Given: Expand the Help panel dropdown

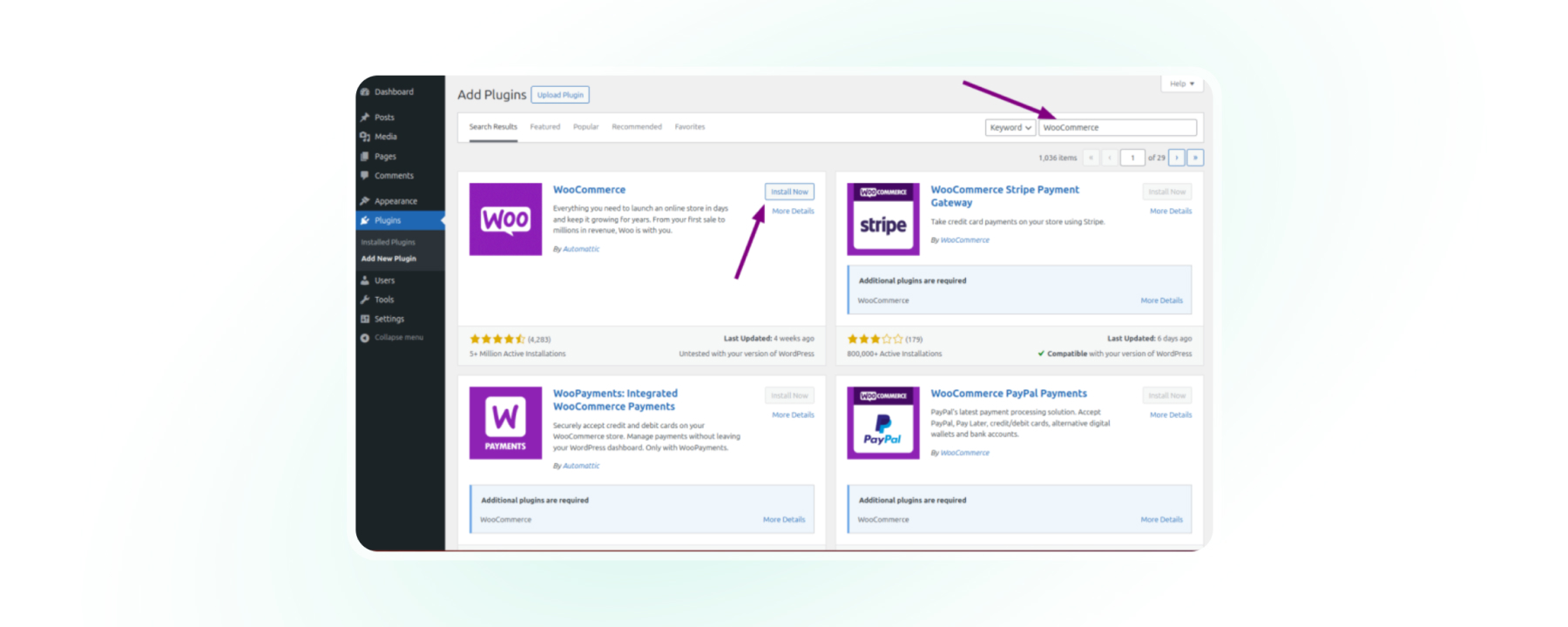Looking at the screenshot, I should point(1181,84).
